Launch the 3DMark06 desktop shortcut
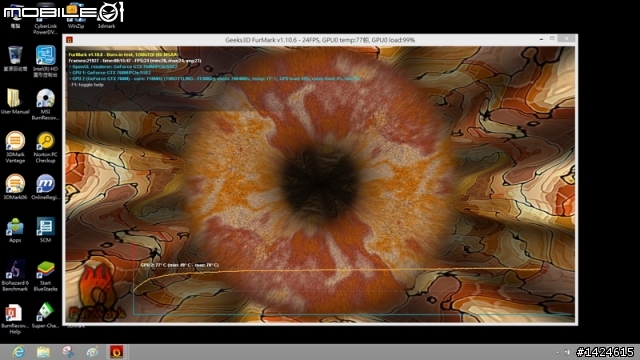This screenshot has height=360, width=640. tap(15, 187)
